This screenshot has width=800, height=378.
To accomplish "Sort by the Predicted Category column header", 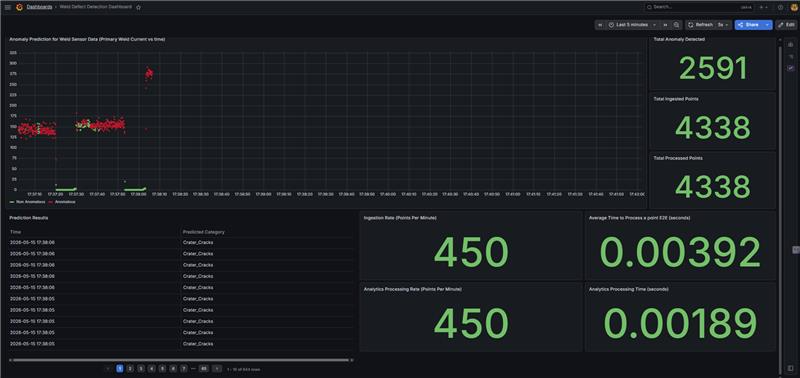I will (x=204, y=232).
